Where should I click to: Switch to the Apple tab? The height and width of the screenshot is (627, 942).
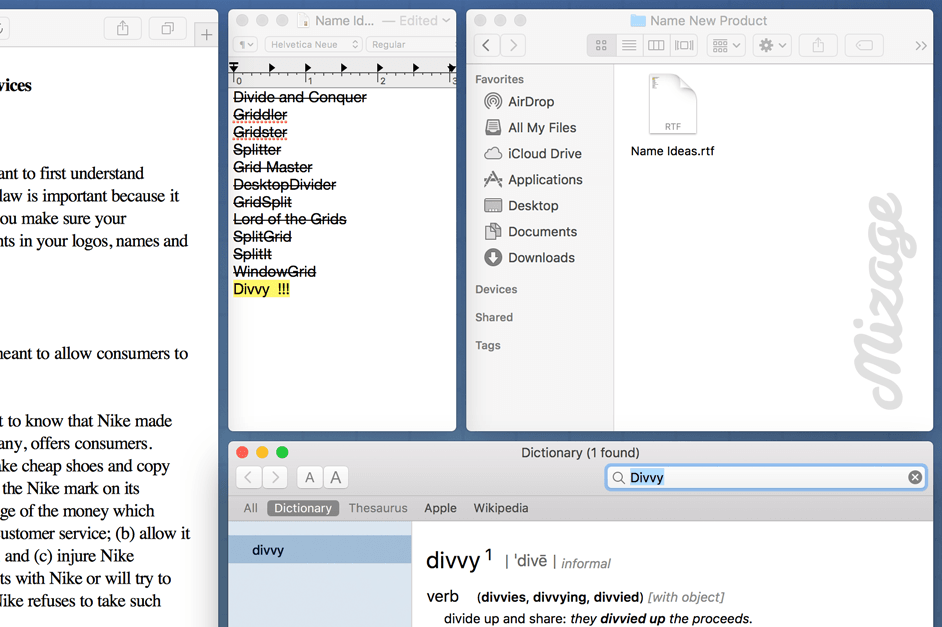[440, 508]
